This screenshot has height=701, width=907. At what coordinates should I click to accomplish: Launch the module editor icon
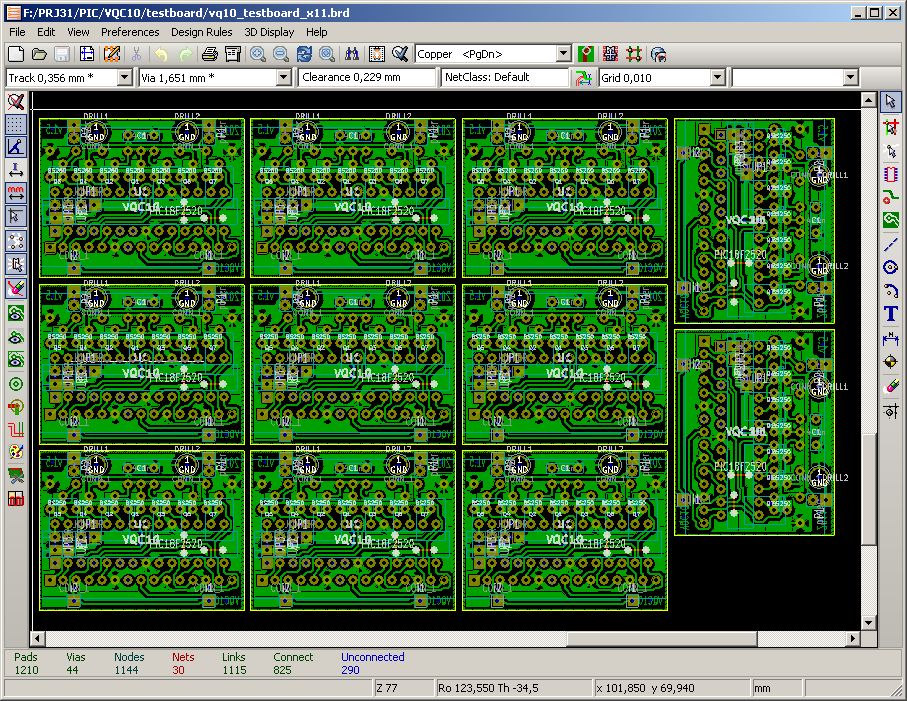click(112, 54)
